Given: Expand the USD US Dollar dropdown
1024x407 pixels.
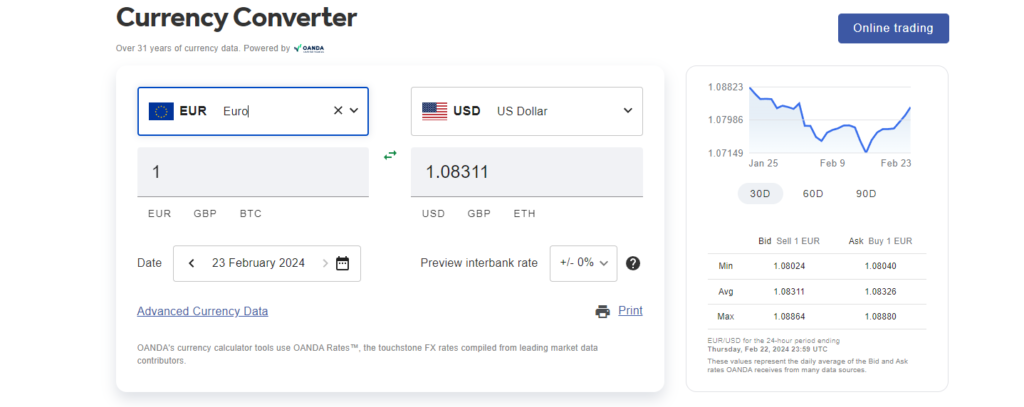Looking at the screenshot, I should 628,110.
